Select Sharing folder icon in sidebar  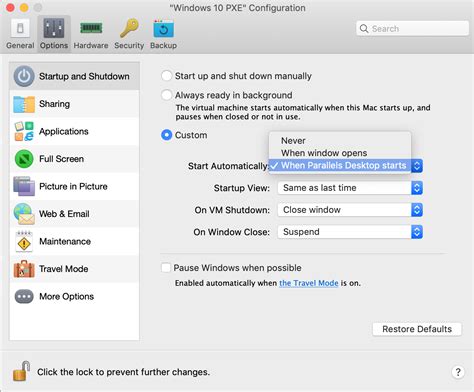click(x=24, y=104)
